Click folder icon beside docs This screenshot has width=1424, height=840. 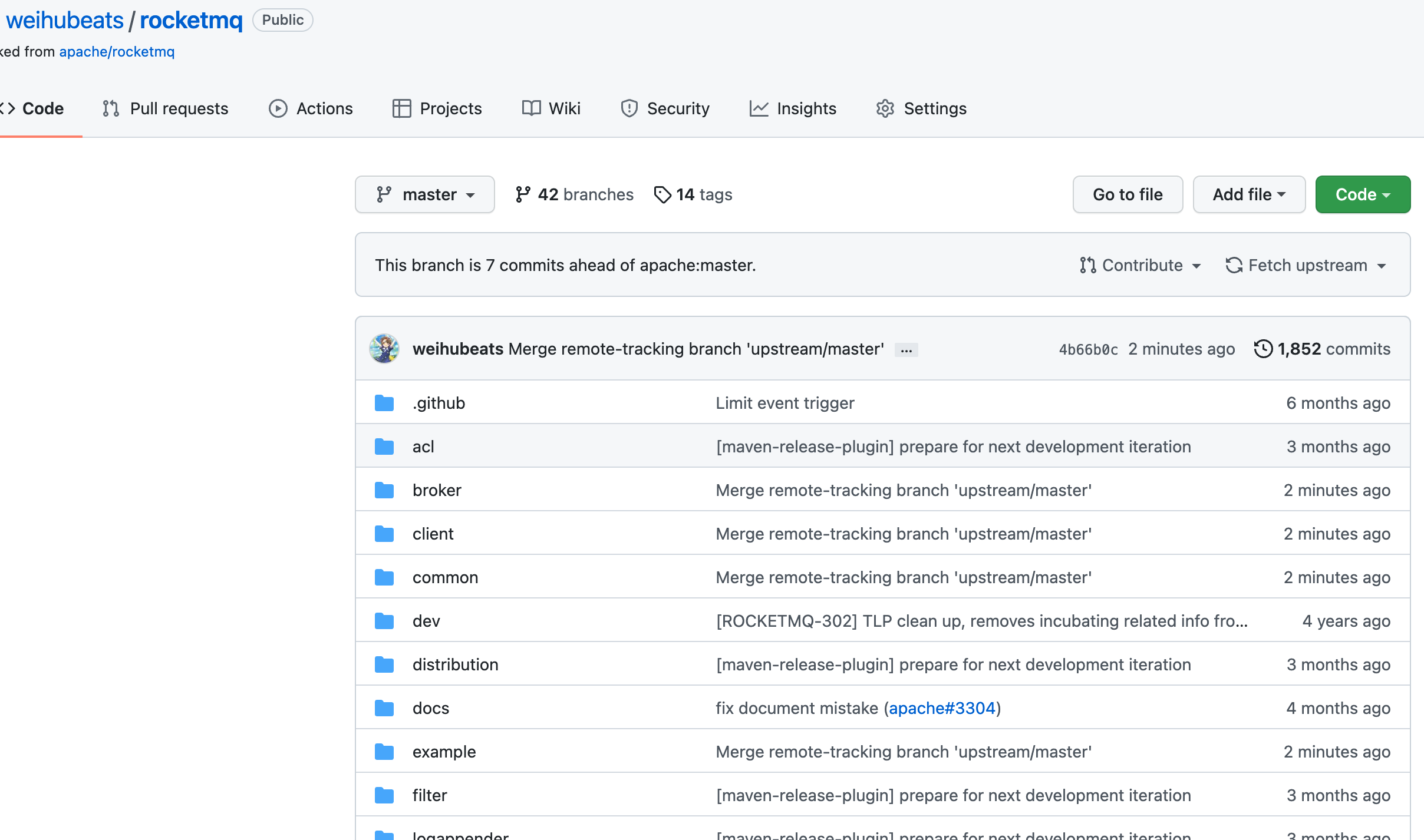(x=384, y=708)
